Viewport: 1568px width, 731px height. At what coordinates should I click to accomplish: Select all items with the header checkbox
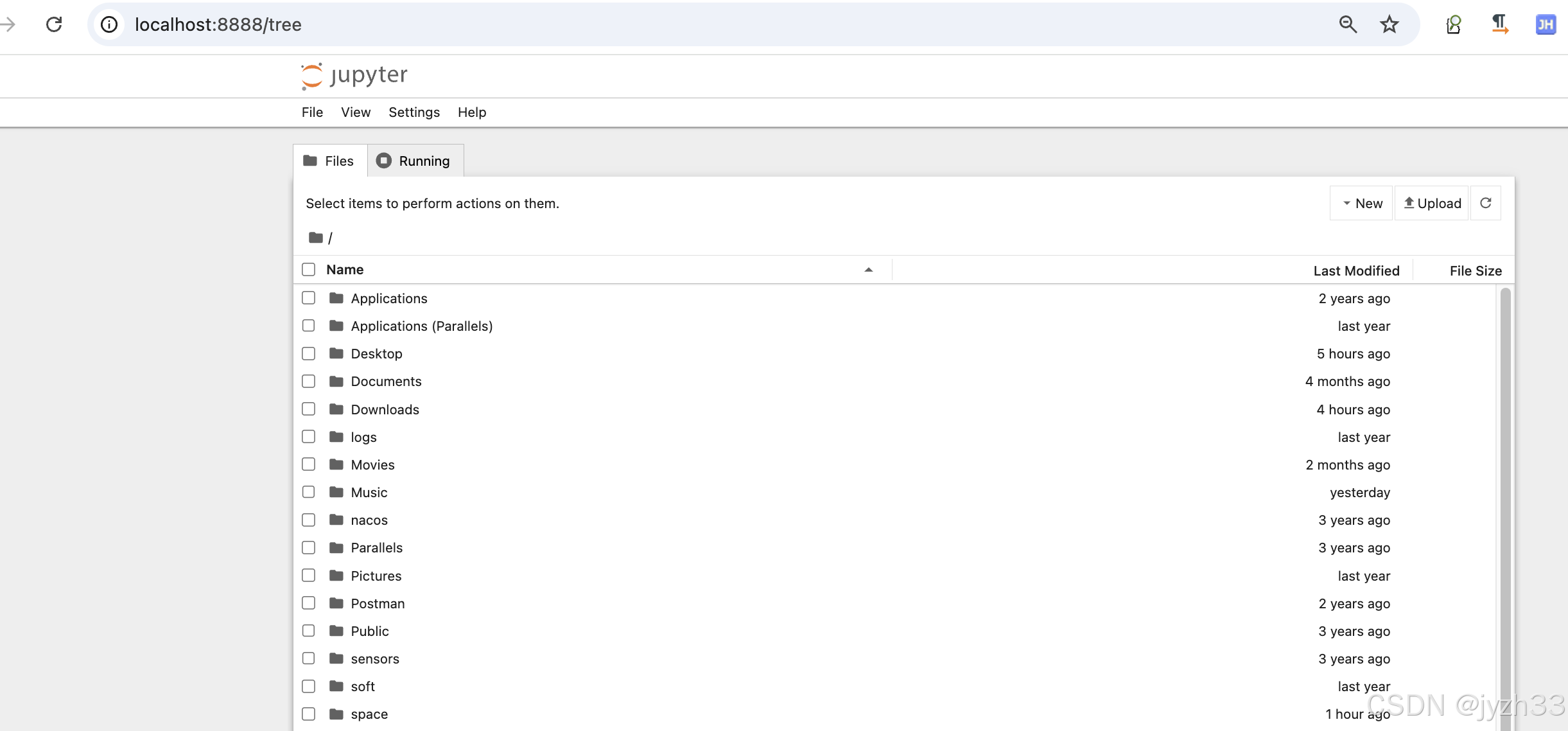point(309,270)
